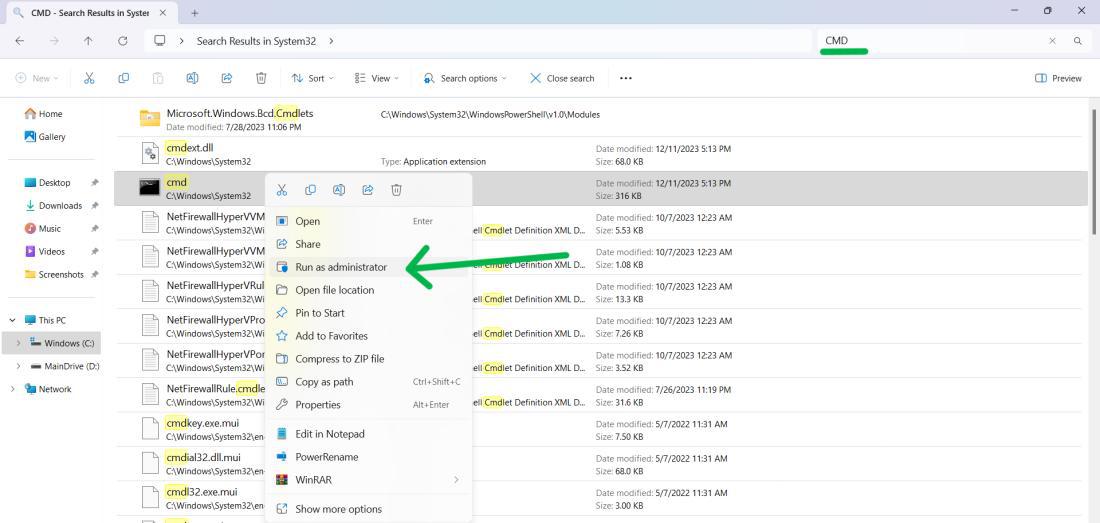Open the Sort dropdown
Image resolution: width=1100 pixels, height=523 pixels.
tap(313, 79)
